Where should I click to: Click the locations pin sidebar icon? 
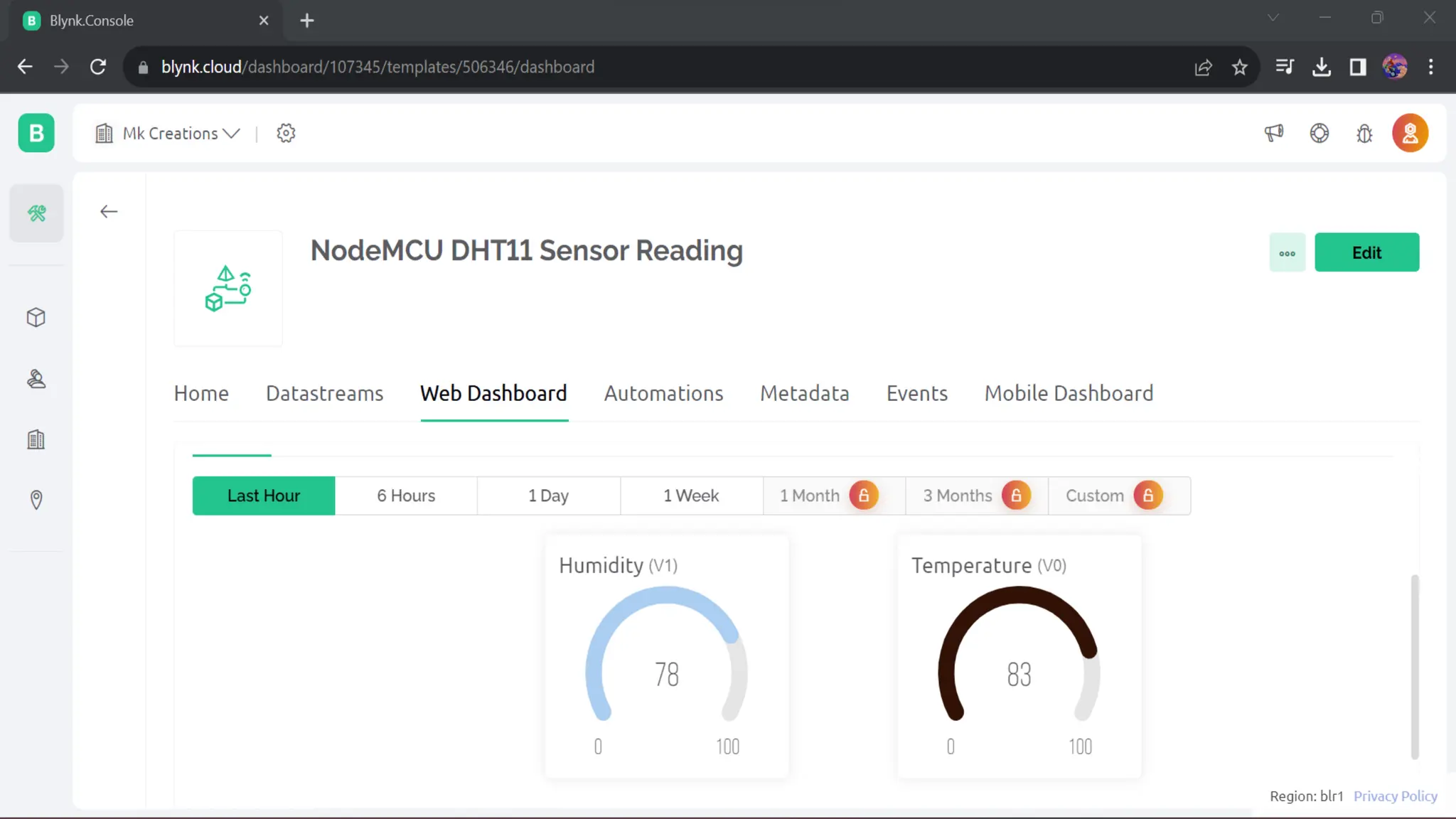pos(36,500)
